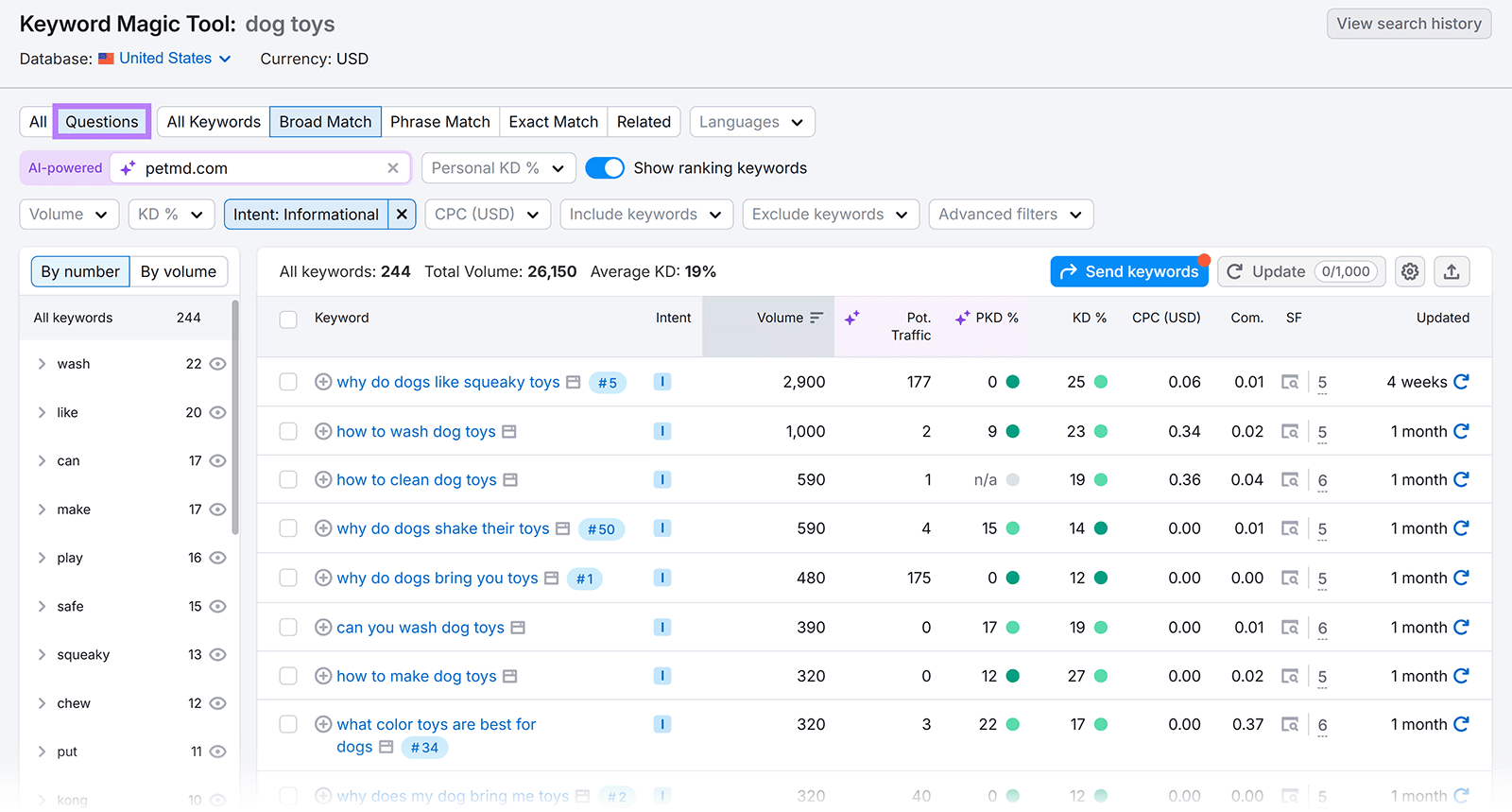Click the export upload icon
This screenshot has height=812, width=1512.
pyautogui.click(x=1452, y=272)
